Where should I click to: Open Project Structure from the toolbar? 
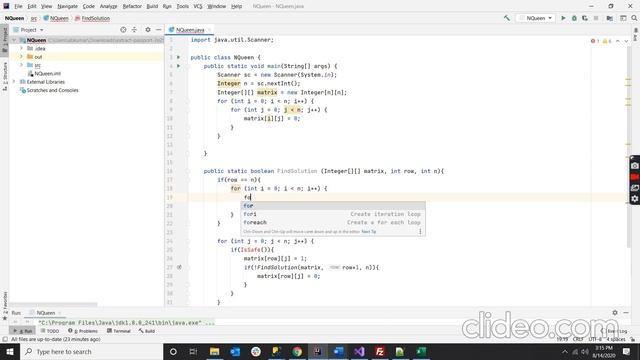point(609,18)
